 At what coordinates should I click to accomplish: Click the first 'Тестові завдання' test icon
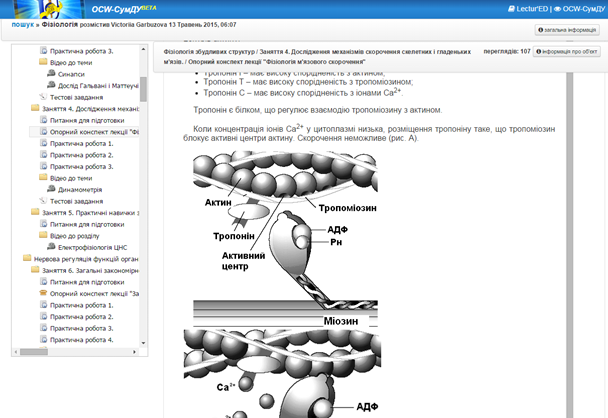pyautogui.click(x=43, y=97)
